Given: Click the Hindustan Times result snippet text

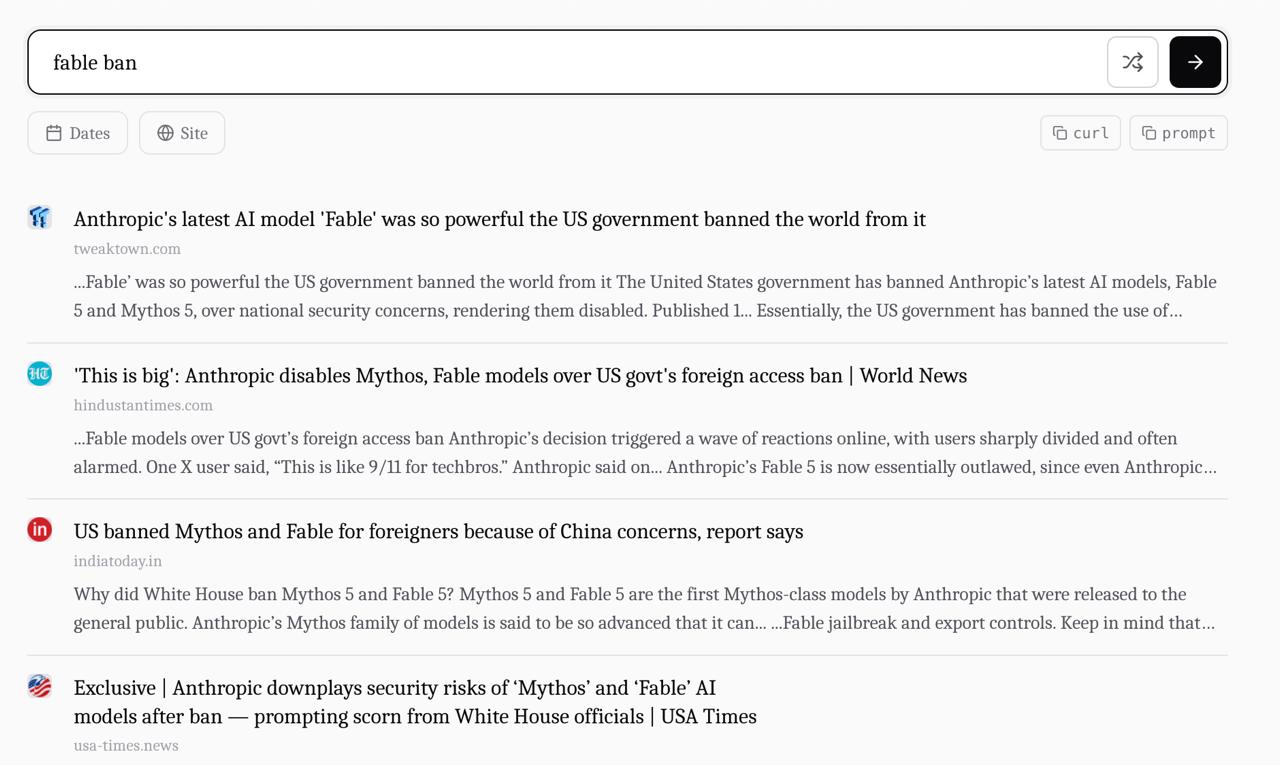Looking at the screenshot, I should (645, 452).
